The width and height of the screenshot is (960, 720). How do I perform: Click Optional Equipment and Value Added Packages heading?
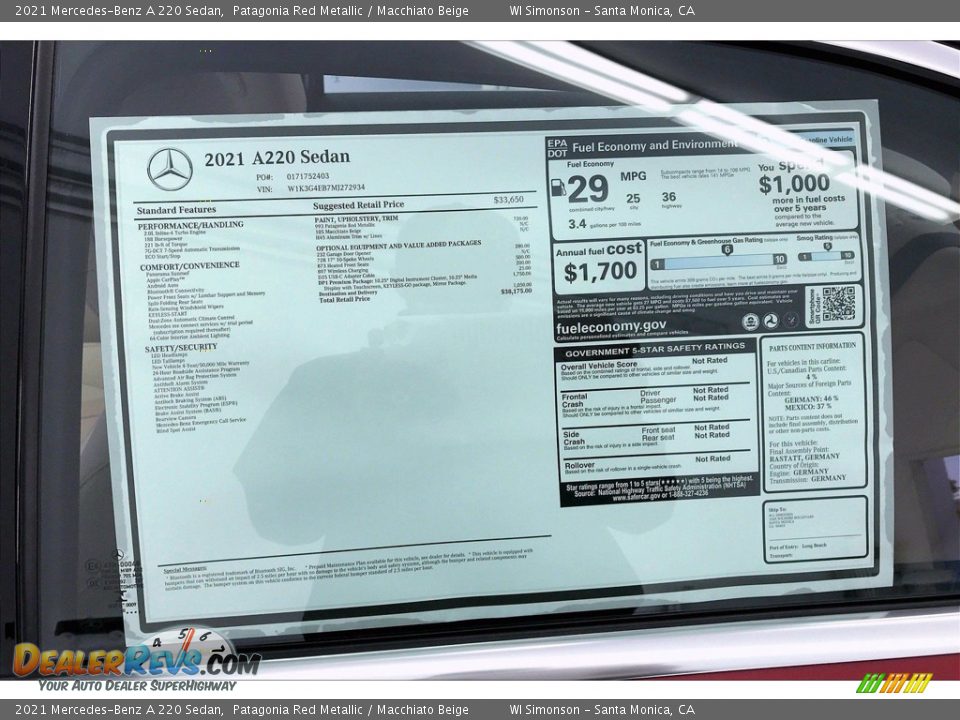[x=399, y=246]
